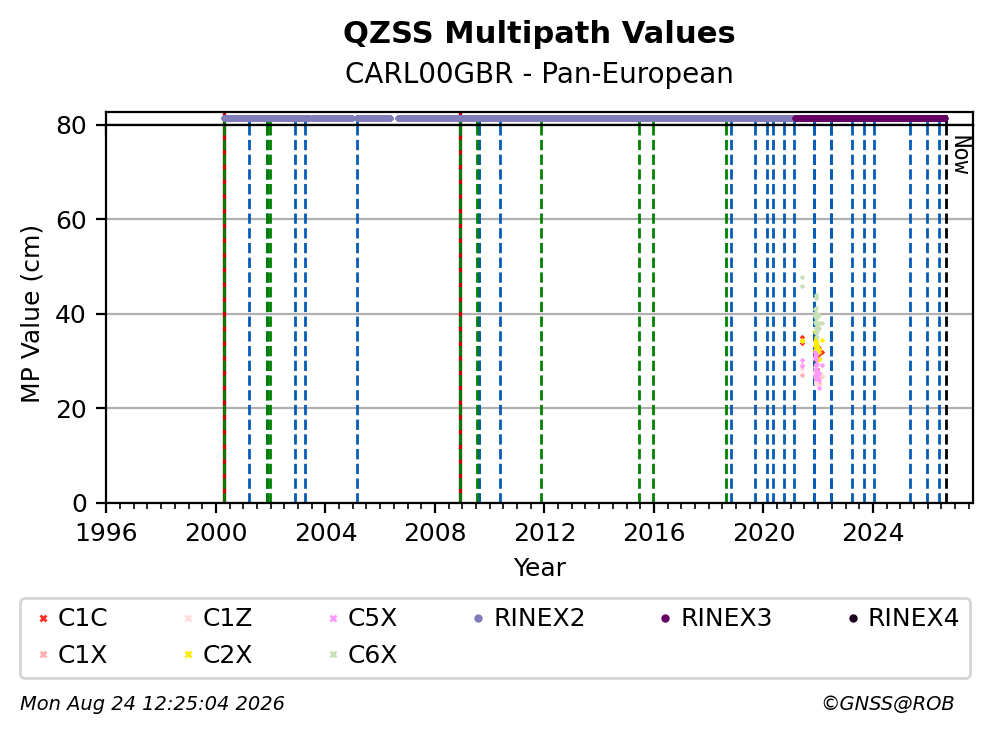992x734 pixels.
Task: Click the RINEX4 black legend dot
Action: pos(853,618)
